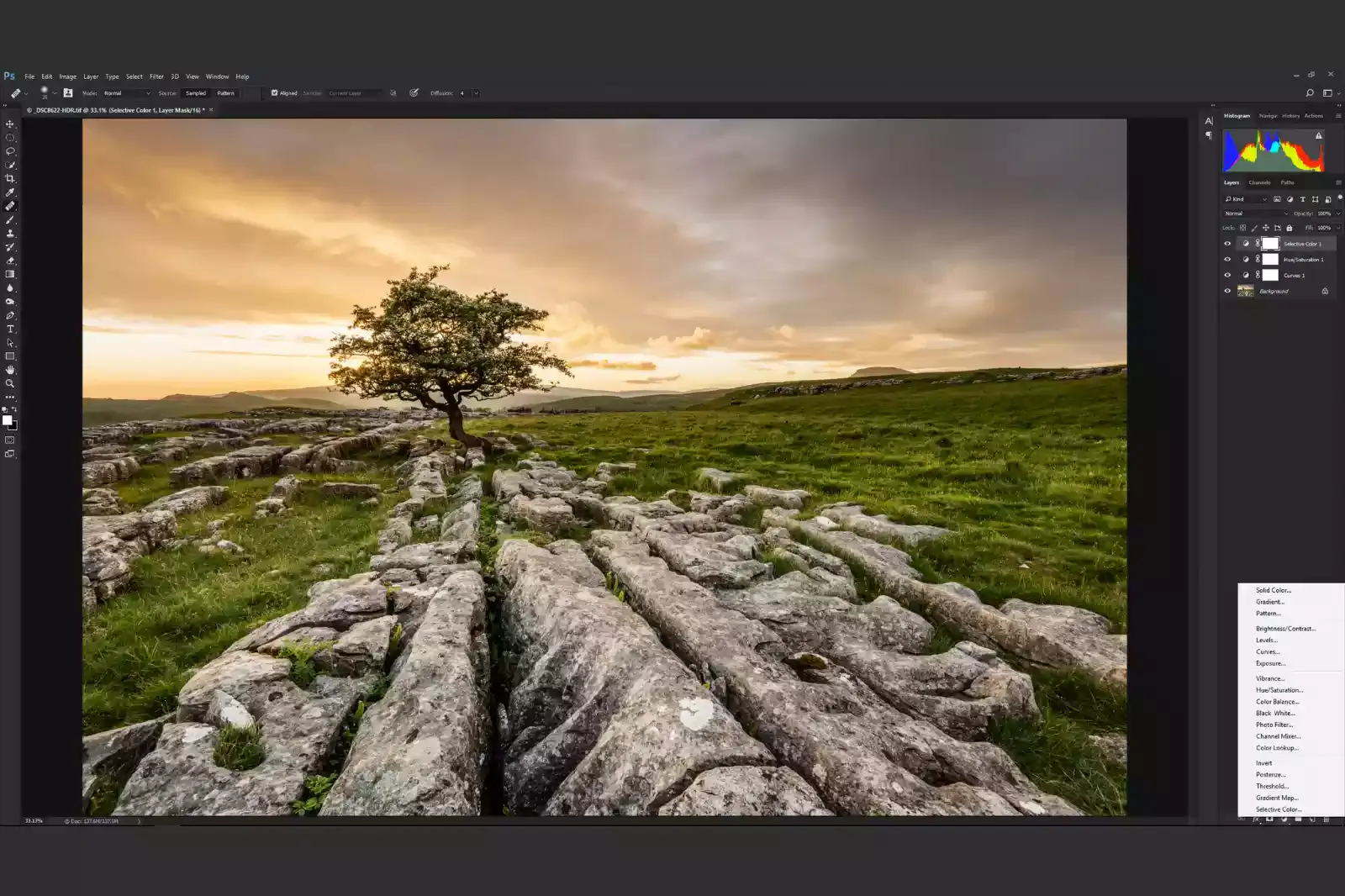This screenshot has height=896, width=1345.
Task: Toggle lock position
Action: [x=1266, y=228]
